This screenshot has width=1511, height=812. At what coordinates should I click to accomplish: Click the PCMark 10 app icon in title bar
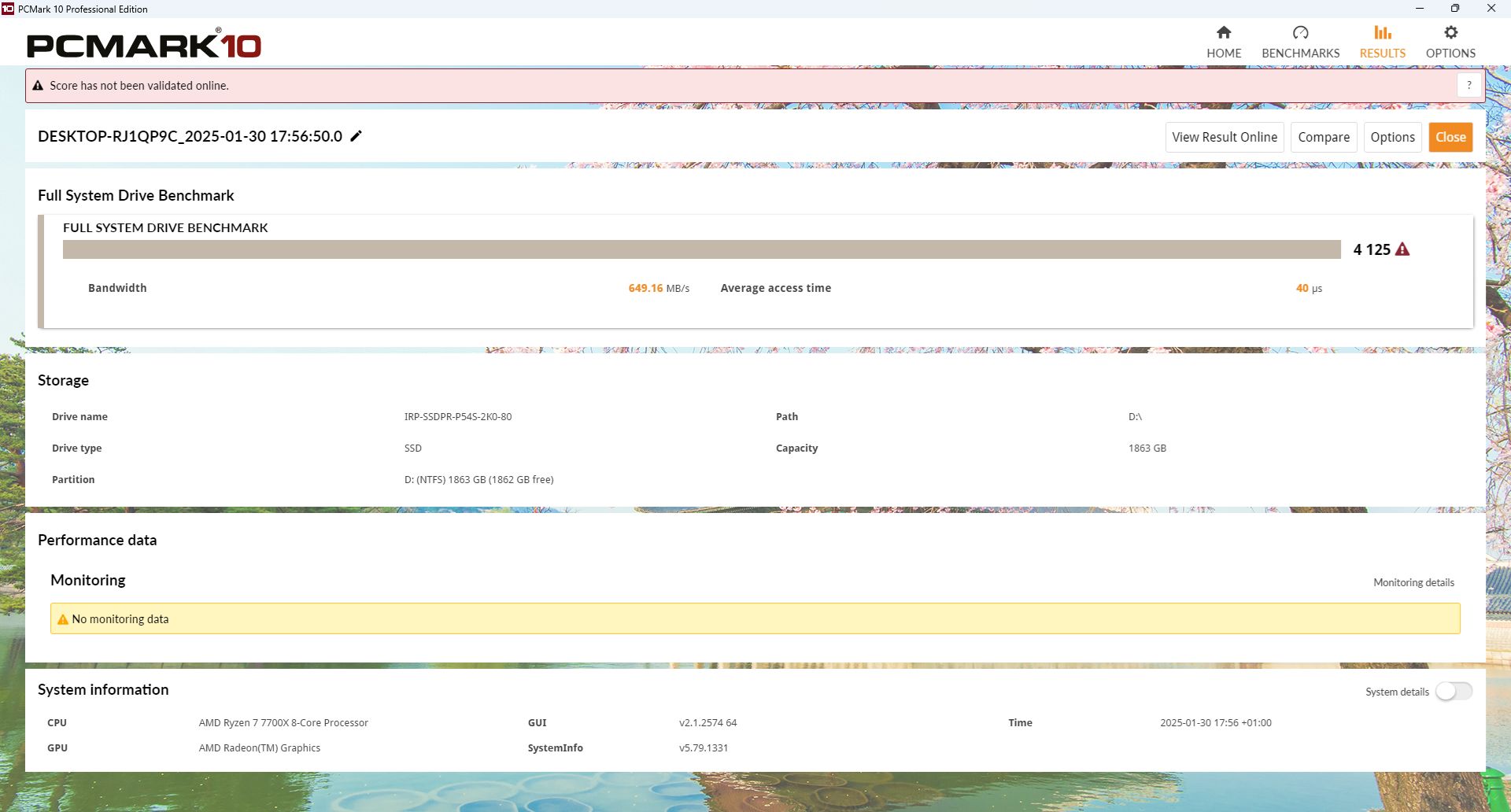click(8, 9)
